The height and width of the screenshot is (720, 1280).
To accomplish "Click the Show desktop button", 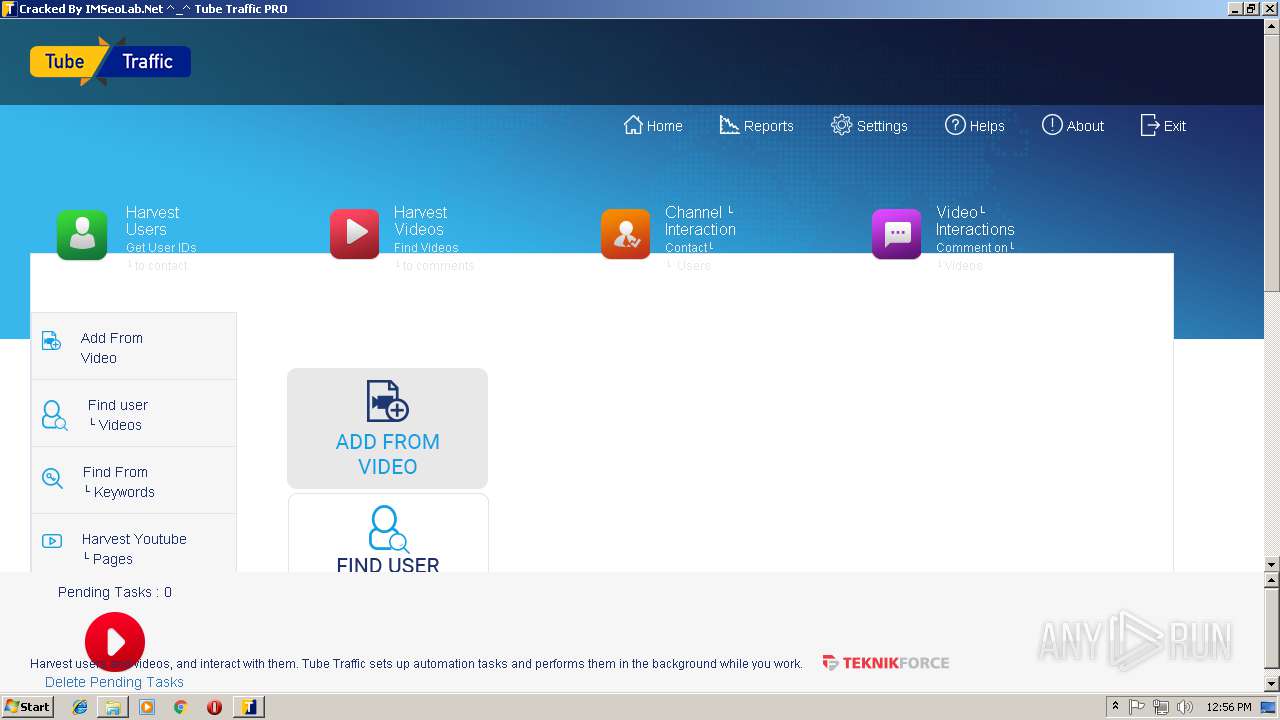I will tap(1270, 707).
